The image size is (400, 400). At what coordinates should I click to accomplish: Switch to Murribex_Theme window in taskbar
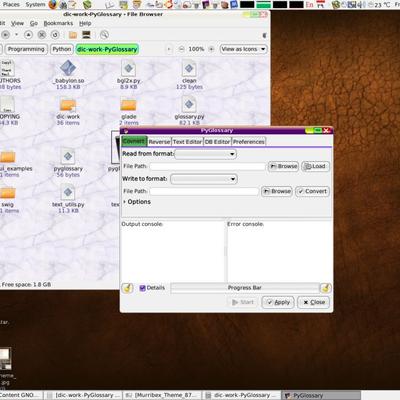tap(163, 395)
